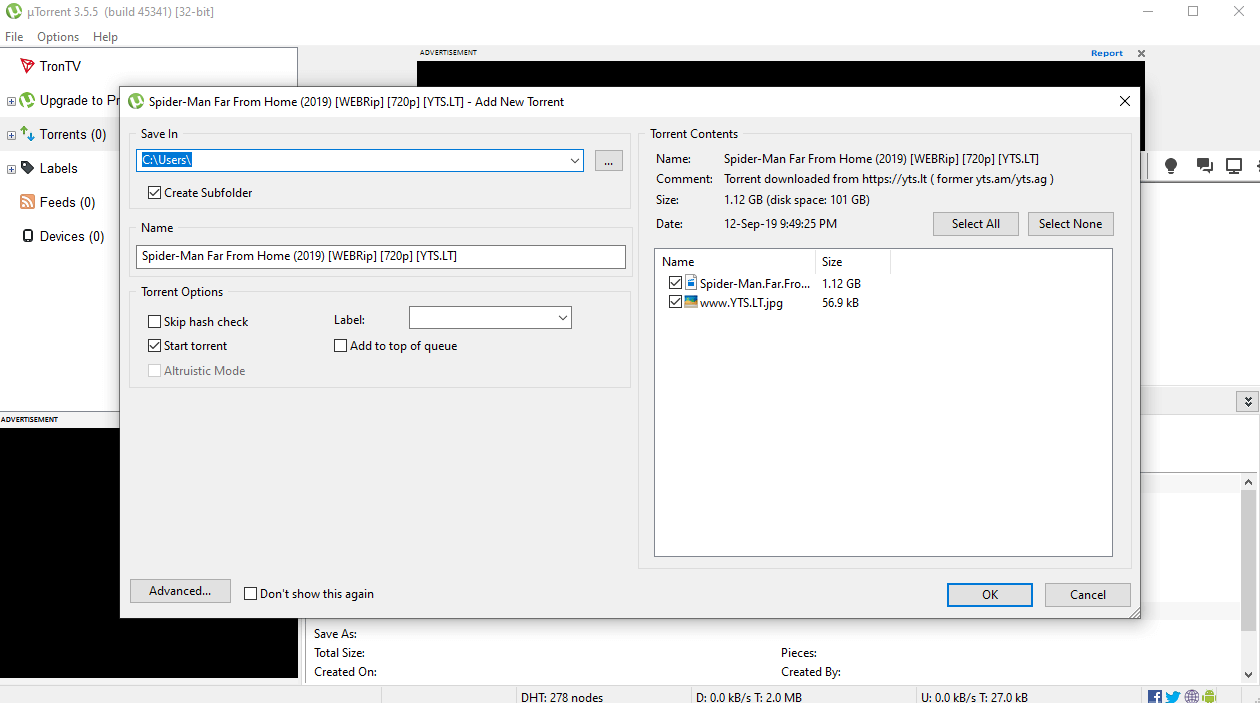The width and height of the screenshot is (1260, 703).
Task: Select TronTV in the sidebar
Action: 60,66
